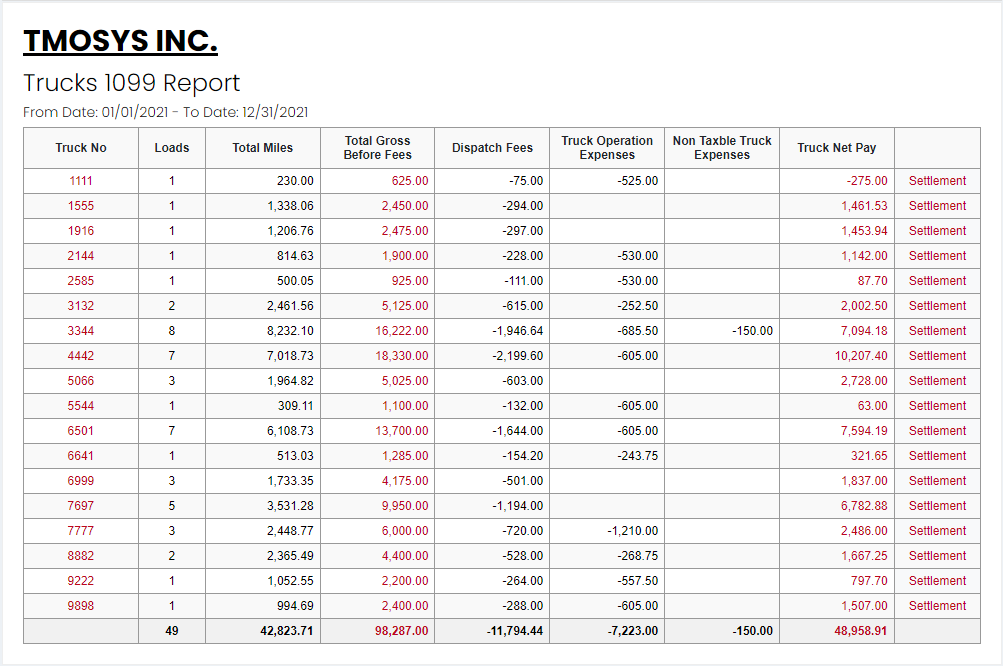Open Settlement link for truck 2144
The height and width of the screenshot is (666, 1003).
(937, 256)
